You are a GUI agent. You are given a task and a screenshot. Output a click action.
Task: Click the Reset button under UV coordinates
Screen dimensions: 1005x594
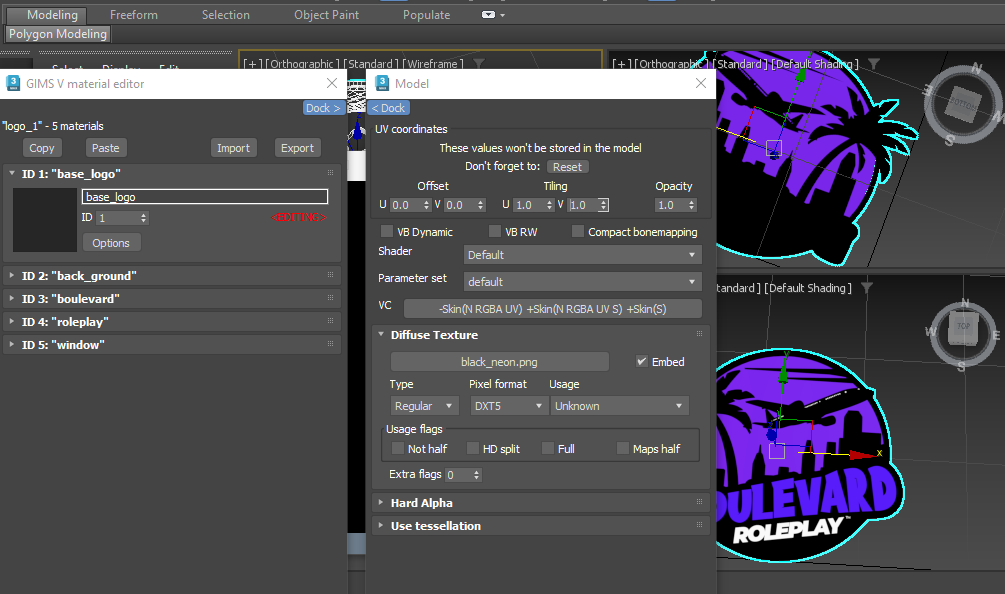coord(567,166)
